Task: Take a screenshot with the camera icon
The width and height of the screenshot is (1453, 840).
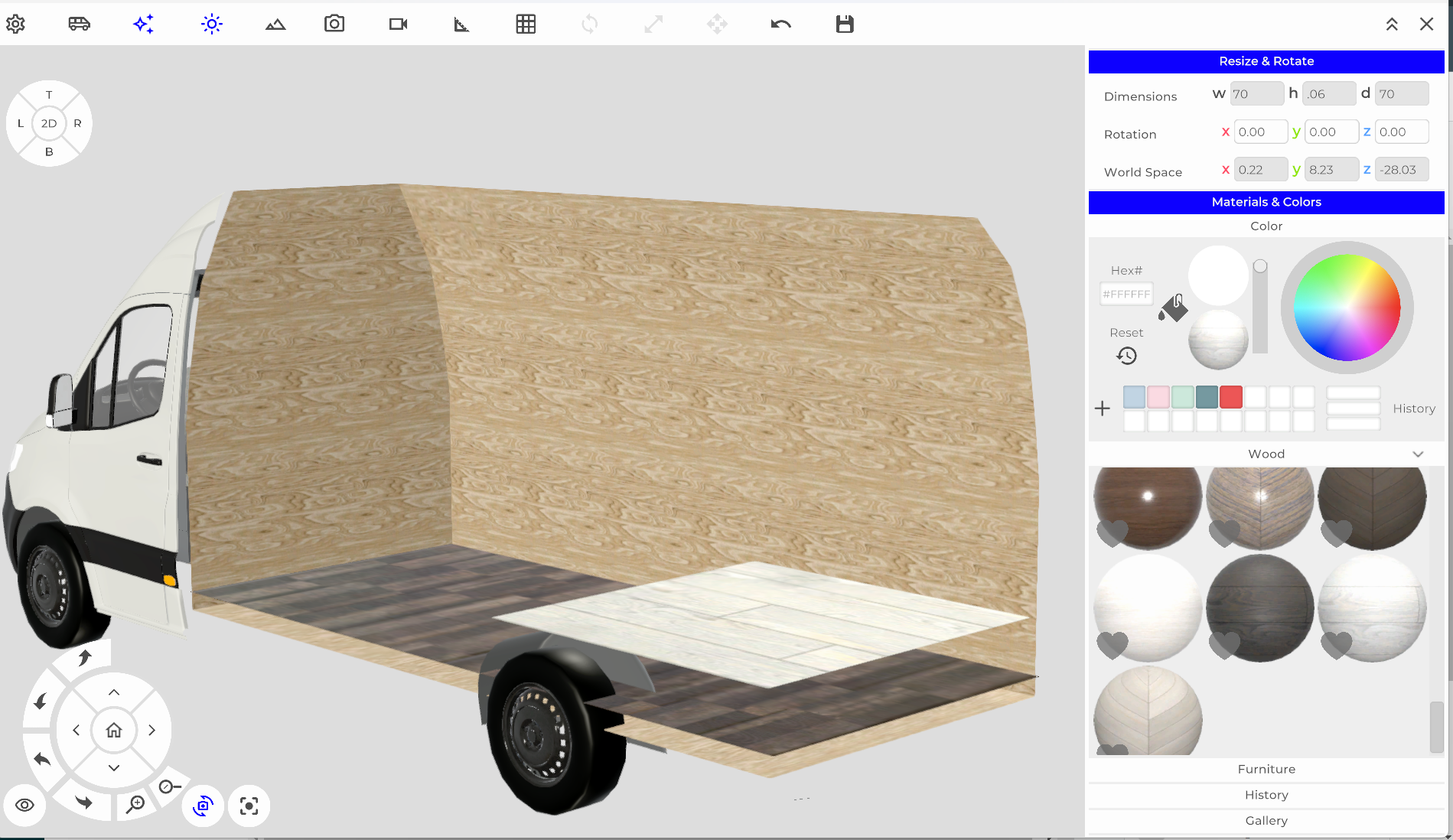Action: tap(334, 24)
